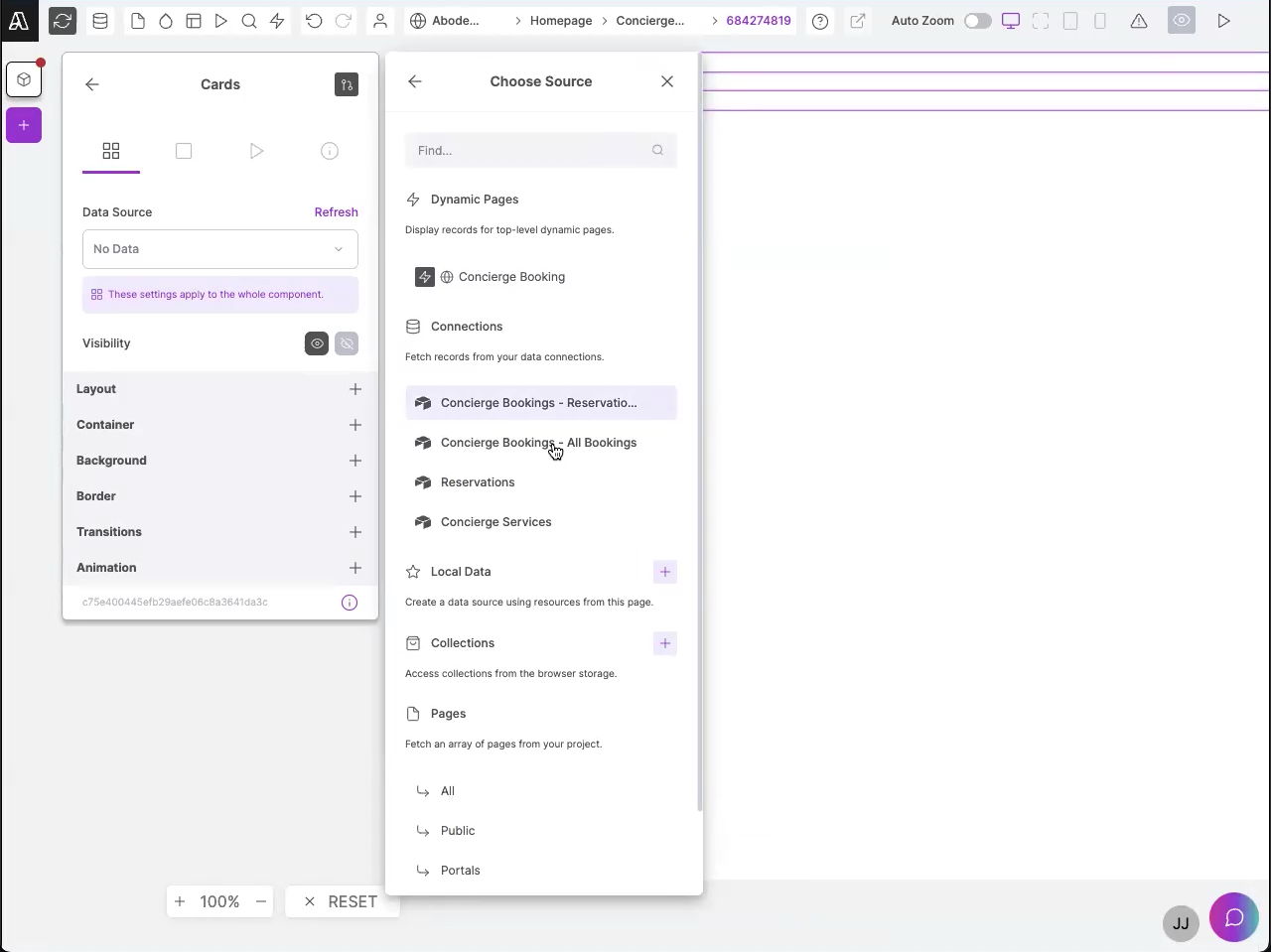
Task: Close the Choose Source panel
Action: click(x=667, y=81)
